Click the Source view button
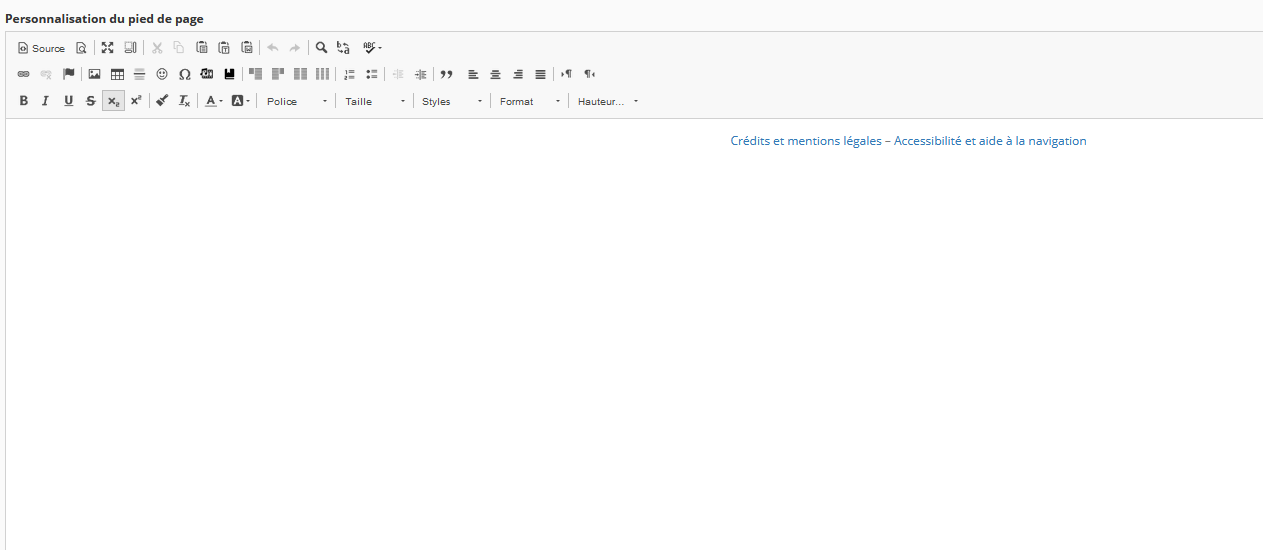This screenshot has width=1263, height=550. coord(41,48)
